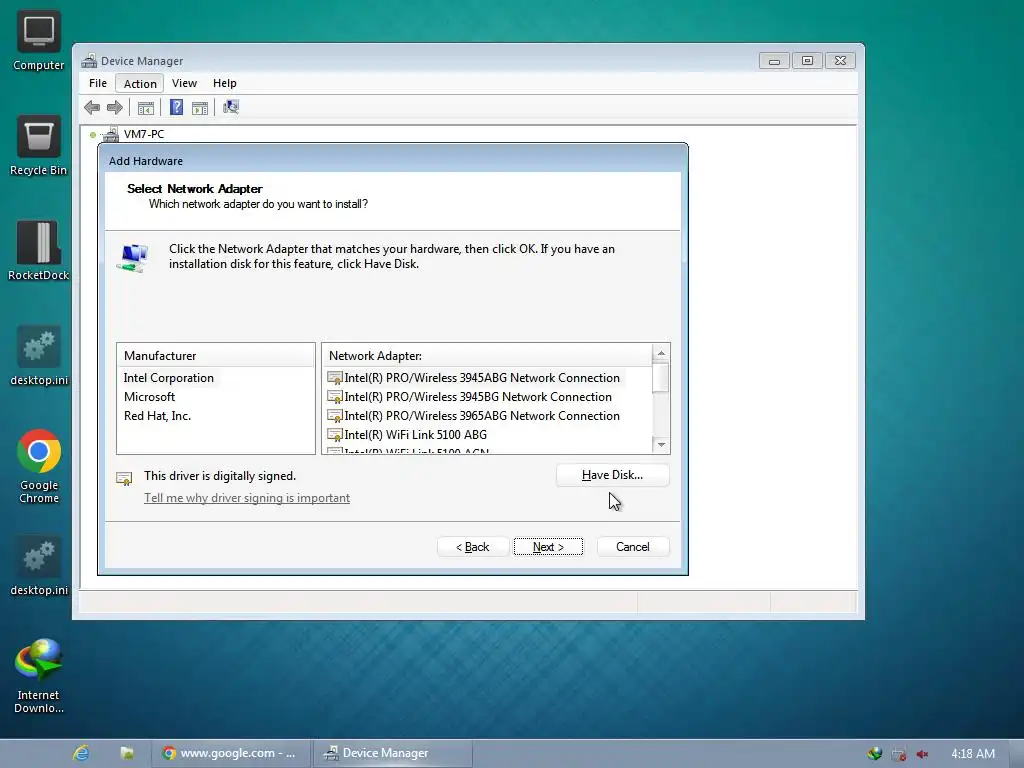Click the Forward arrow in Device Manager toolbar
The height and width of the screenshot is (768, 1024).
pyautogui.click(x=115, y=108)
